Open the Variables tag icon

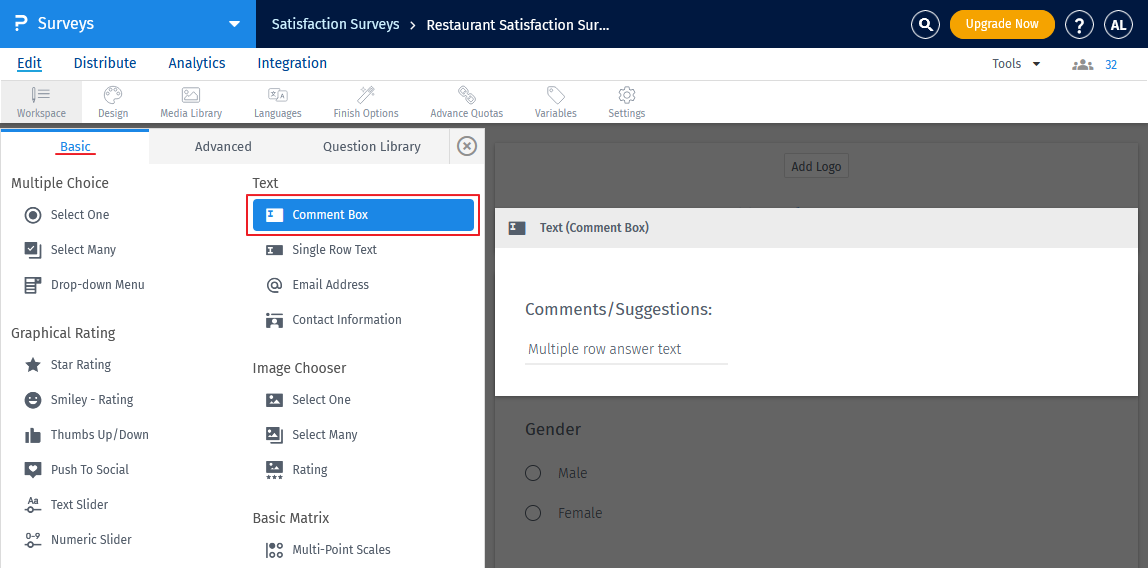(x=555, y=96)
